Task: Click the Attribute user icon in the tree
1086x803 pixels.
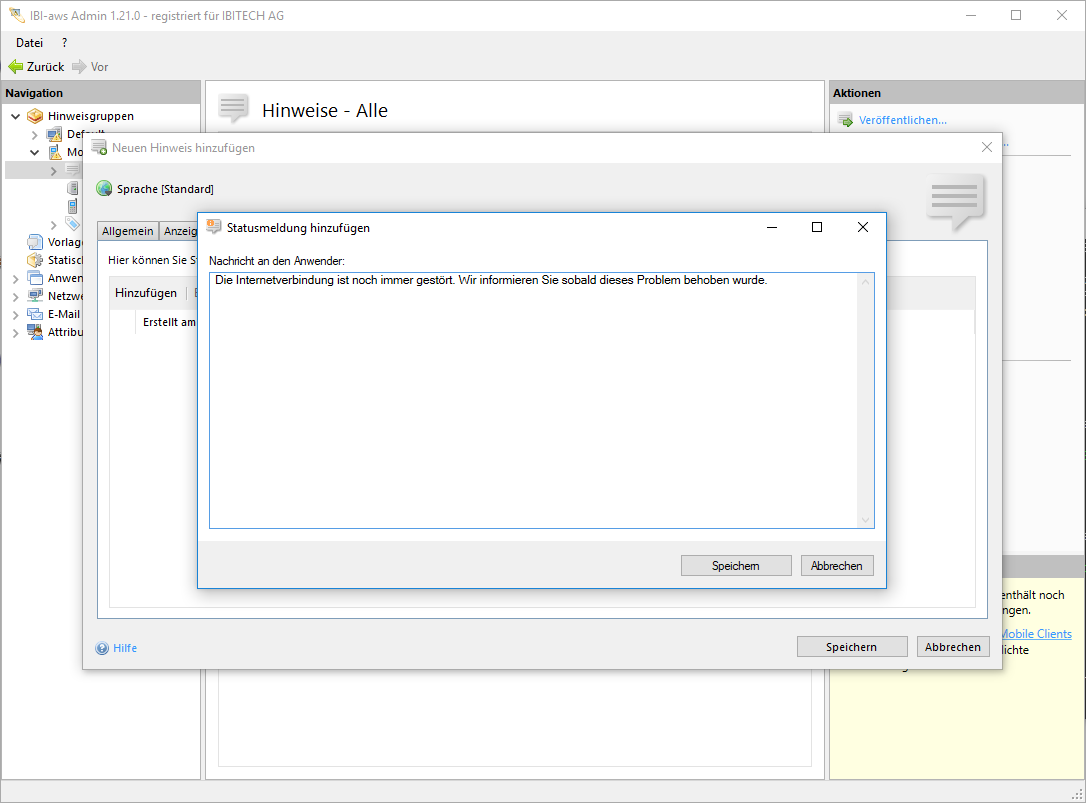Action: pyautogui.click(x=36, y=332)
